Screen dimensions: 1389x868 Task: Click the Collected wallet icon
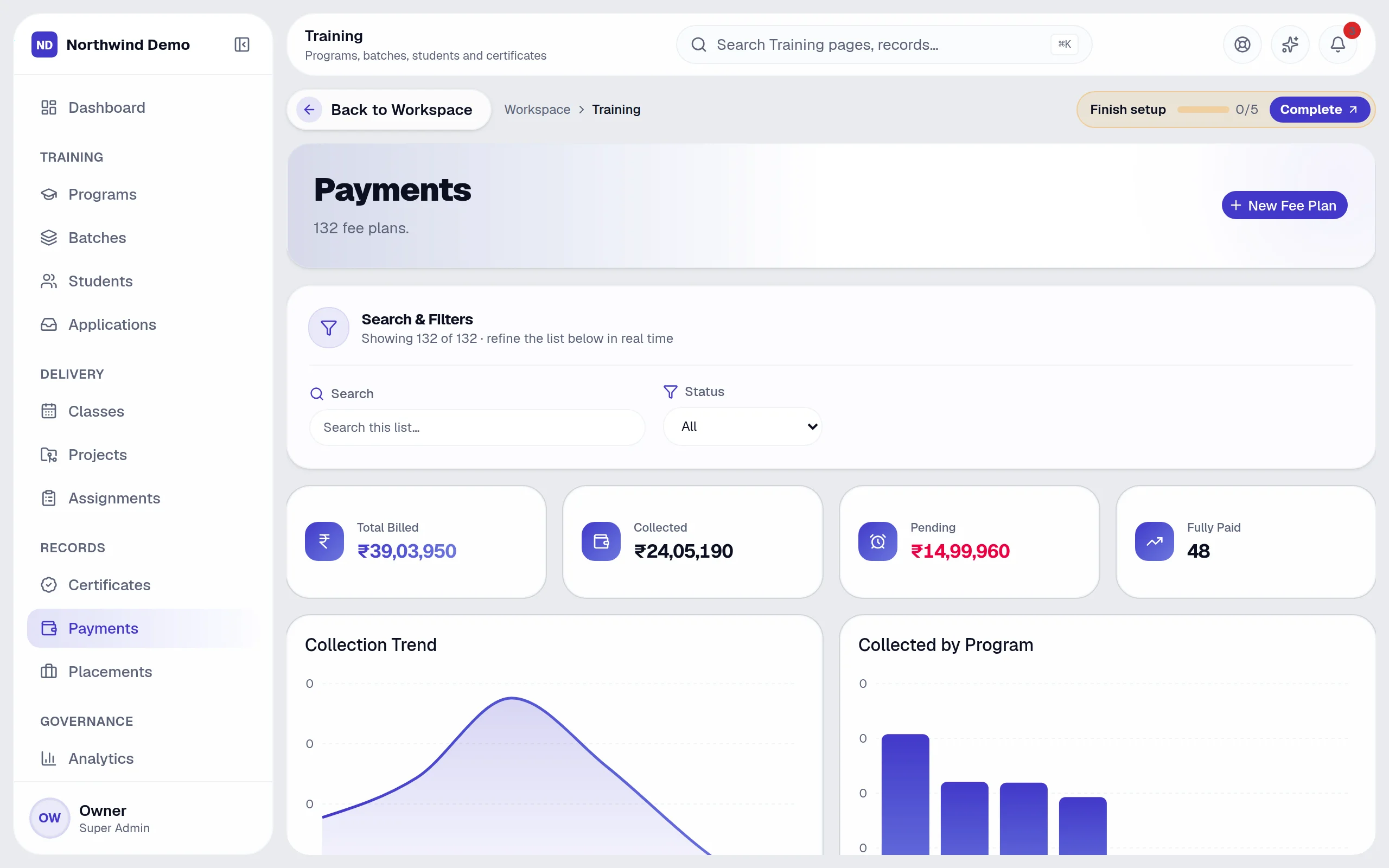point(601,541)
